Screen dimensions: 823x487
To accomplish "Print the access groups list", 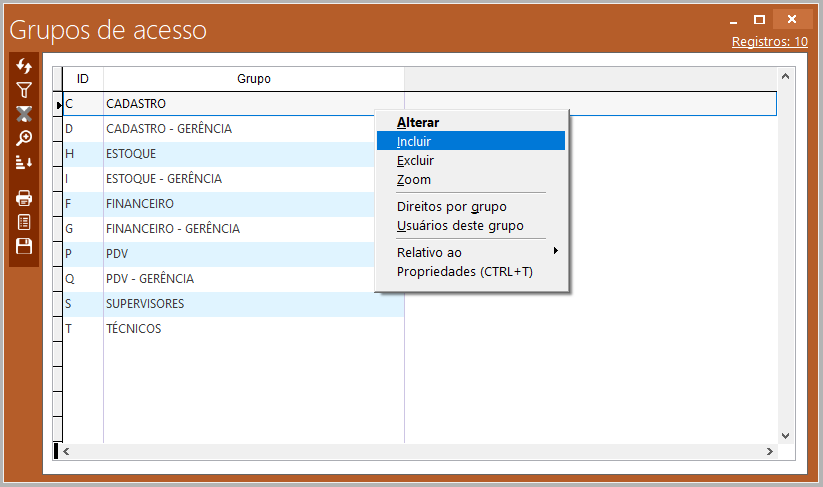I will pos(24,198).
